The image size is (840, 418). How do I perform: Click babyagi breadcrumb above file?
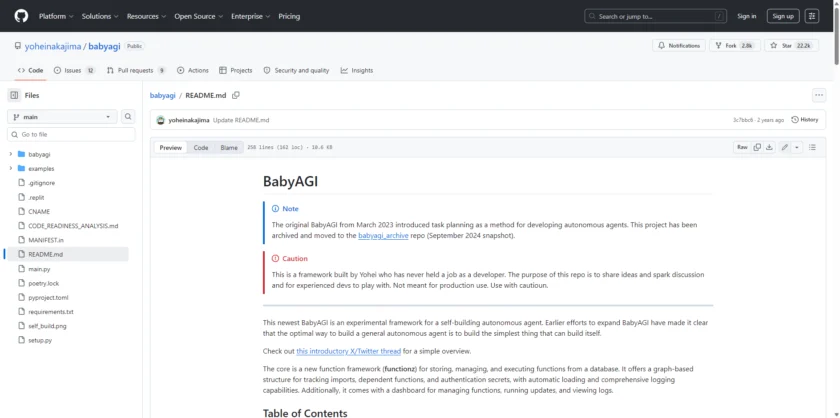point(163,95)
